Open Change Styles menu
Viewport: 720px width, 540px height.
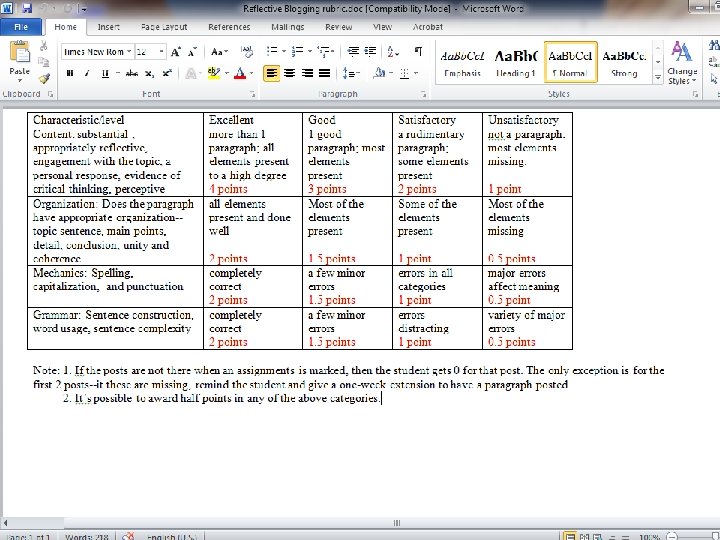[x=682, y=63]
